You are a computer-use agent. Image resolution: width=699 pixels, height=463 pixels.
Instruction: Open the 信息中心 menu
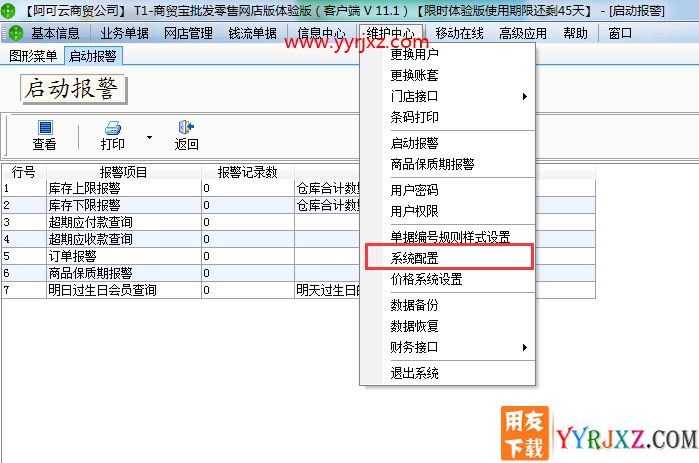coord(321,33)
